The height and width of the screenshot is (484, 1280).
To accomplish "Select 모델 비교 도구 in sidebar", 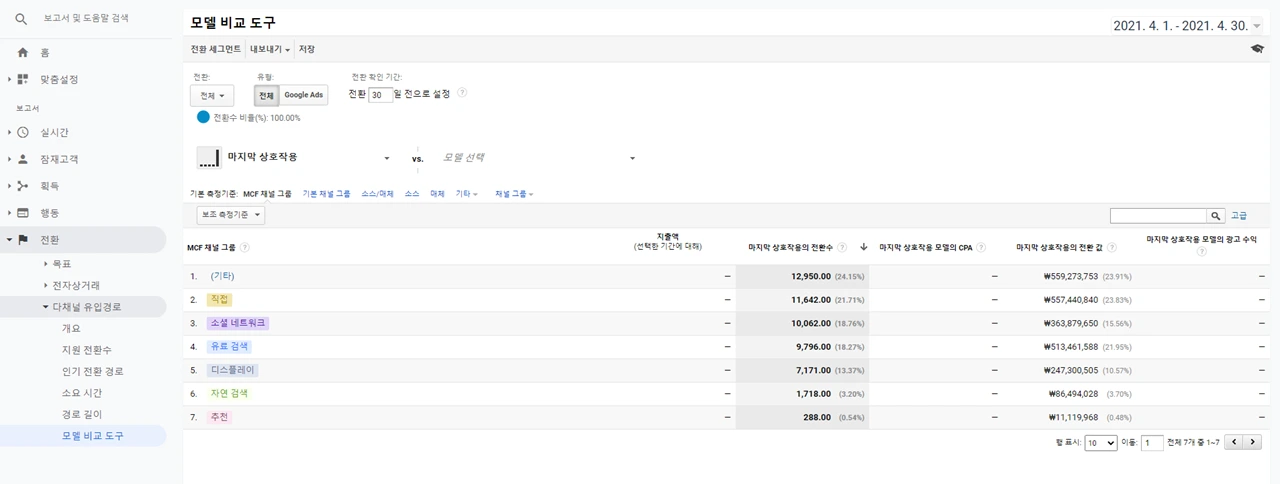I will [92, 436].
